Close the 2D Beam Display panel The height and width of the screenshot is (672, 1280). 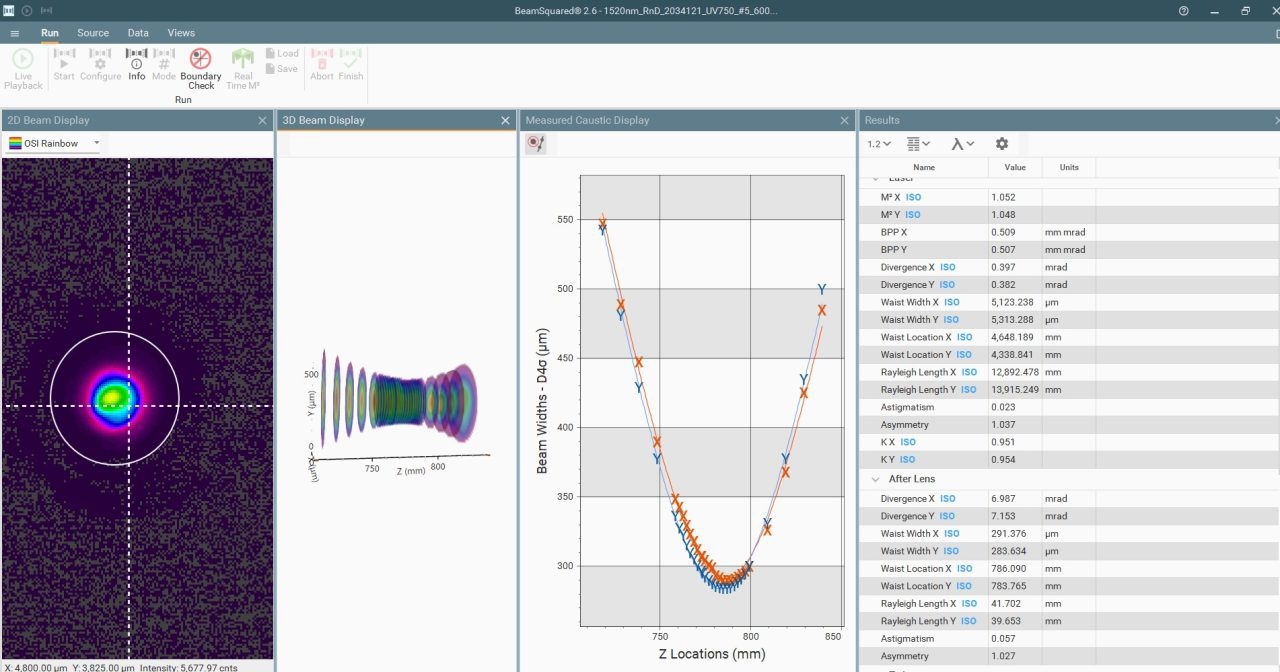[x=263, y=120]
